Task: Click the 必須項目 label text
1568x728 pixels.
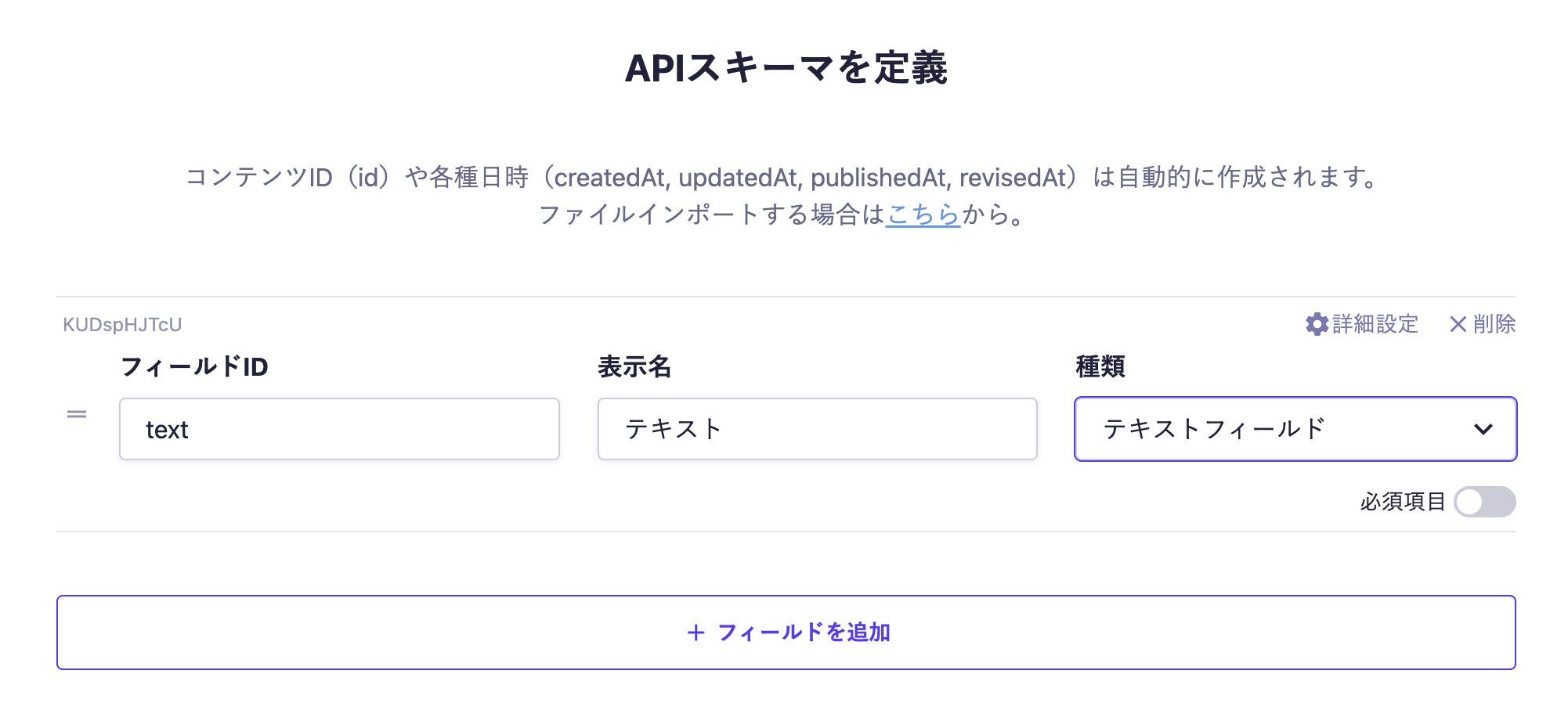Action: pyautogui.click(x=1402, y=502)
